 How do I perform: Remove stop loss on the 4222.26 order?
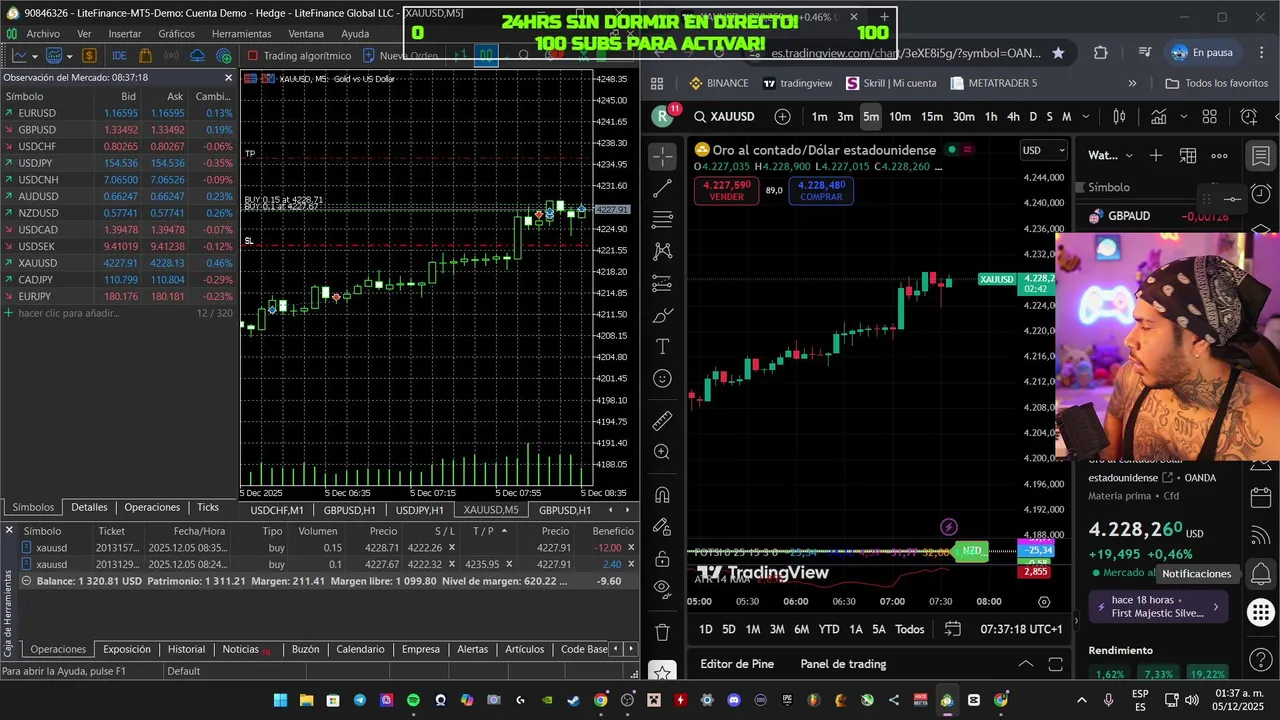coord(451,548)
